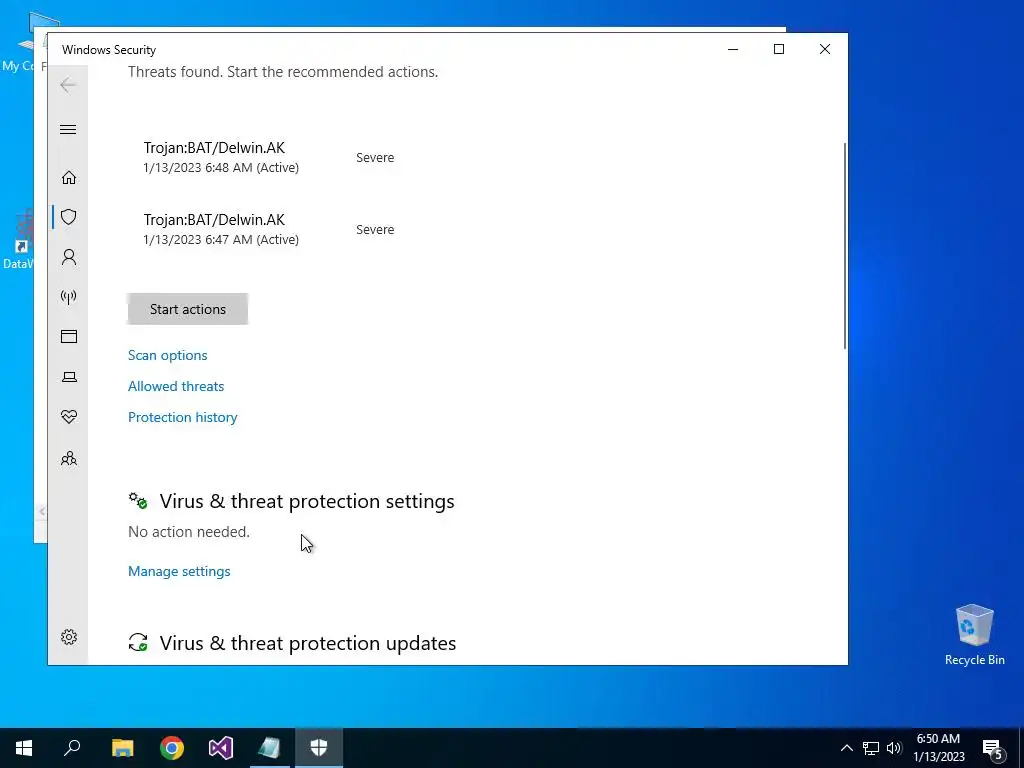
Task: Click the vertical scrollbar of Windows Security
Action: 845,245
